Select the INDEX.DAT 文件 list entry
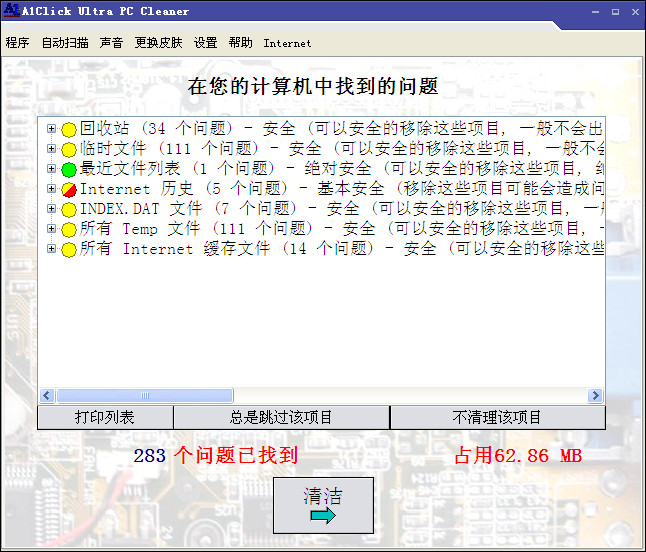 click(x=140, y=209)
